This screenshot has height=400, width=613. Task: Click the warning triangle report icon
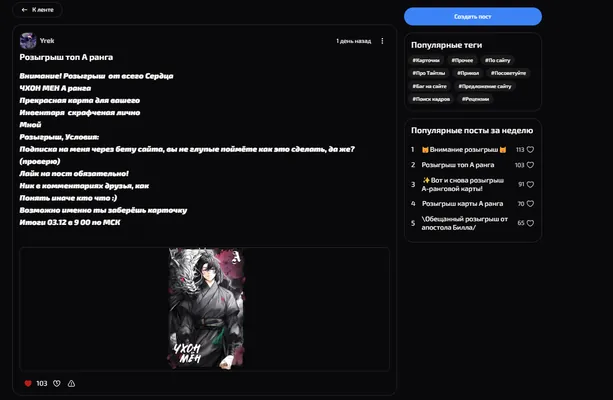(x=71, y=383)
